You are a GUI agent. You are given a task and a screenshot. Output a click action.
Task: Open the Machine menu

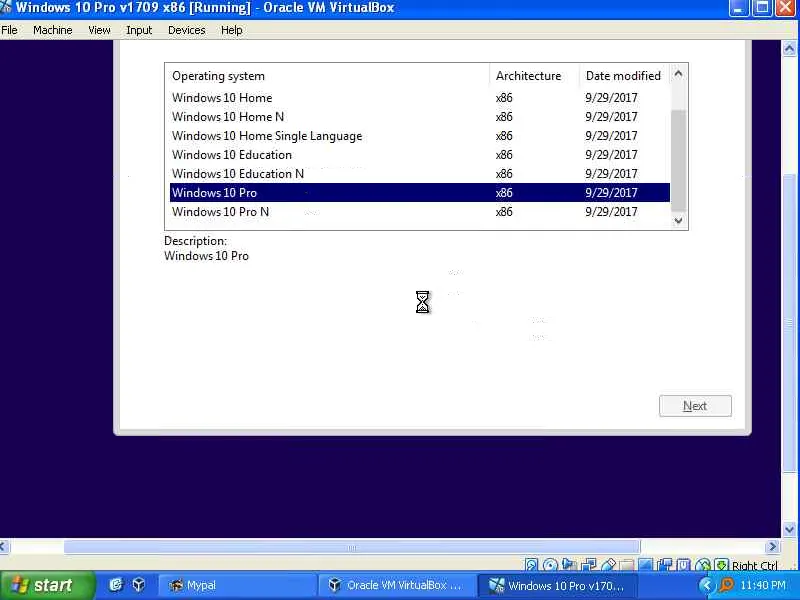(x=53, y=30)
